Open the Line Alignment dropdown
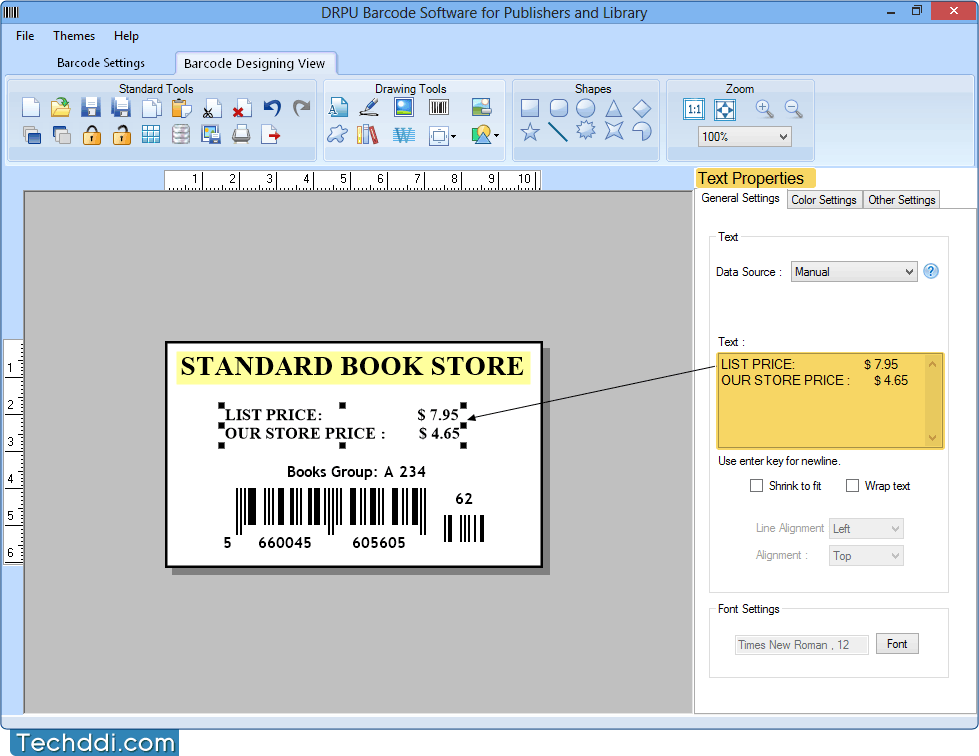Image resolution: width=979 pixels, height=756 pixels. click(x=866, y=529)
